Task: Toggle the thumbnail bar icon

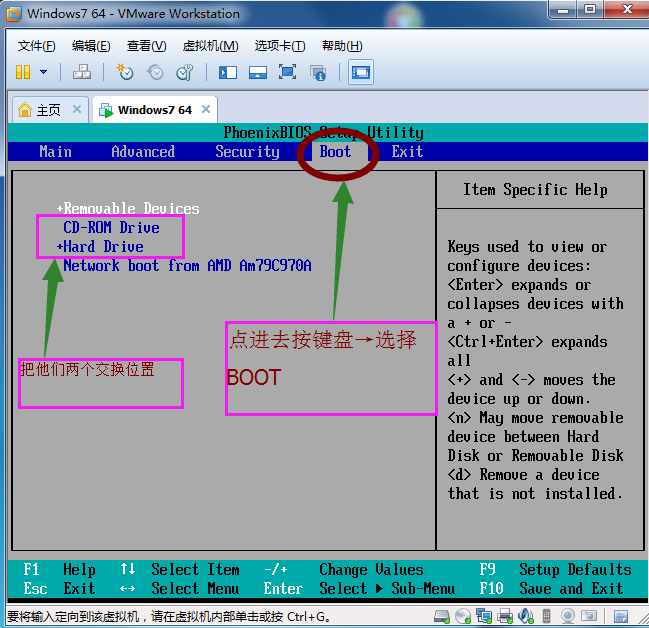Action: 258,73
